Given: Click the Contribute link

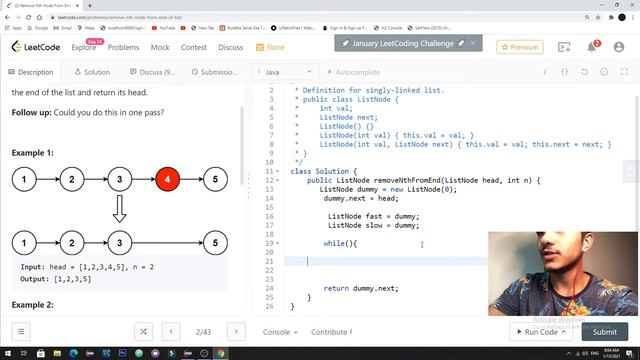Looking at the screenshot, I should pyautogui.click(x=331, y=332).
